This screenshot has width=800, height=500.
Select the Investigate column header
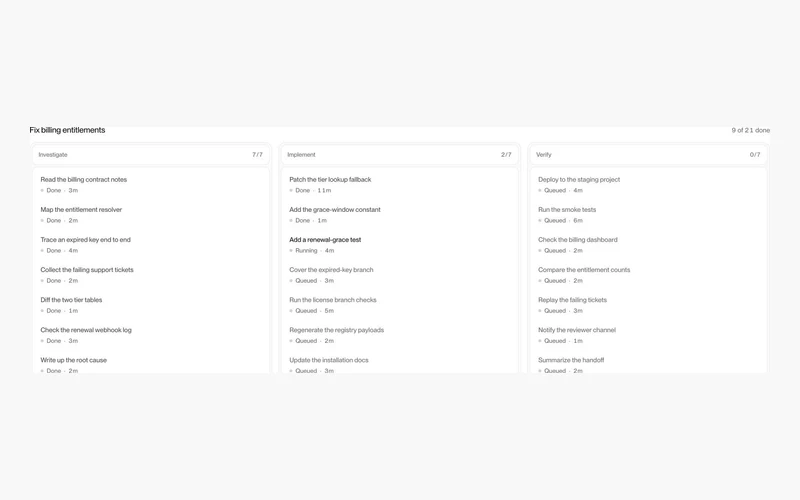tap(151, 155)
